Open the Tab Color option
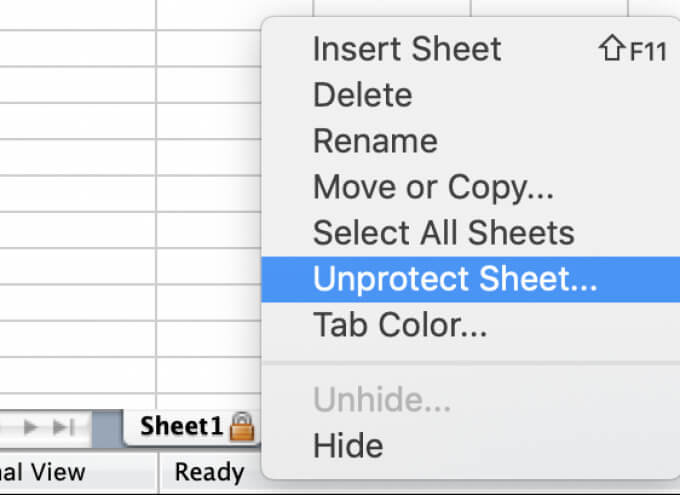This screenshot has width=680, height=495. 400,325
